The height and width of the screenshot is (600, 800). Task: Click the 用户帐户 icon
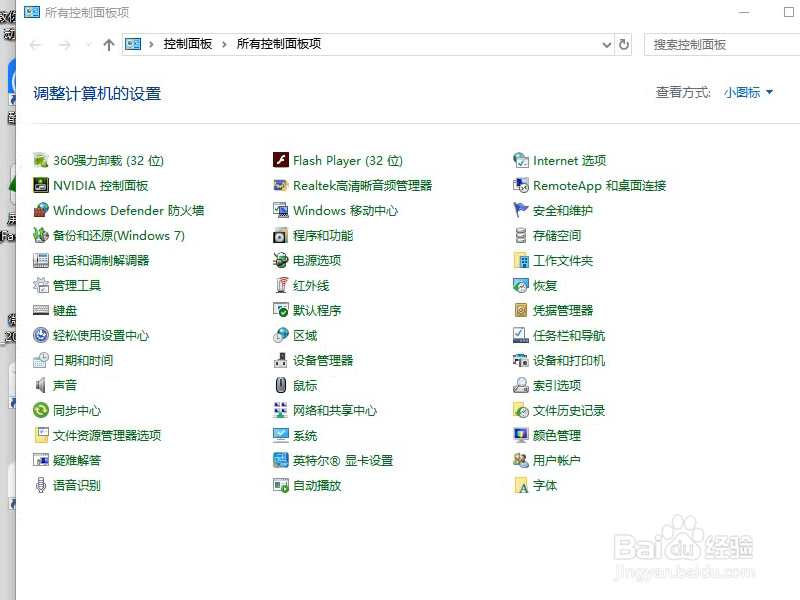(x=520, y=460)
